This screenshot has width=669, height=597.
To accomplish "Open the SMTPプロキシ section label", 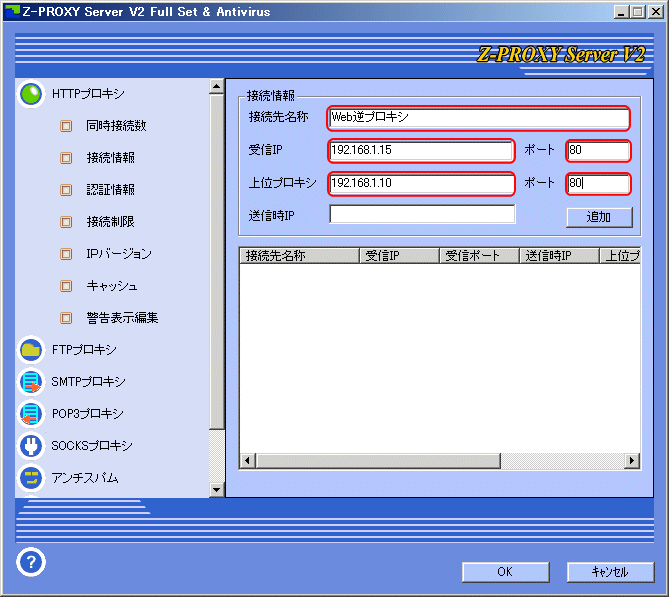I will coord(88,381).
